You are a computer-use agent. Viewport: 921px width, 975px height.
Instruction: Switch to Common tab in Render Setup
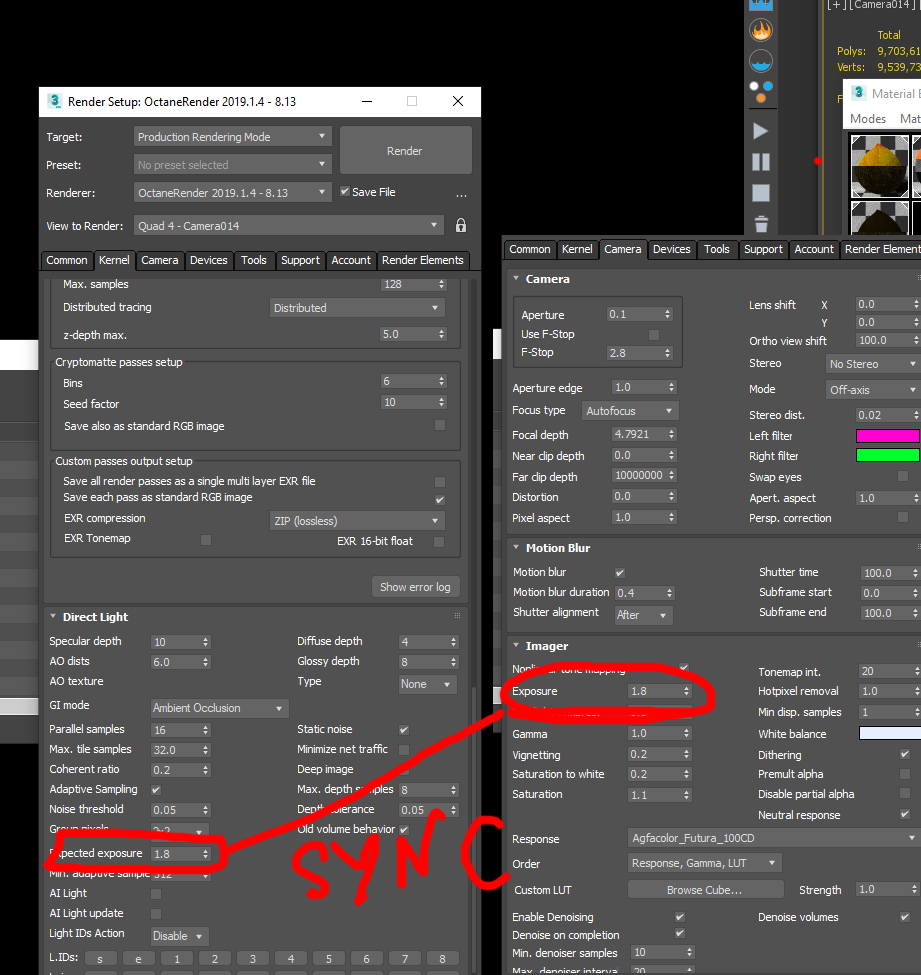(67, 260)
